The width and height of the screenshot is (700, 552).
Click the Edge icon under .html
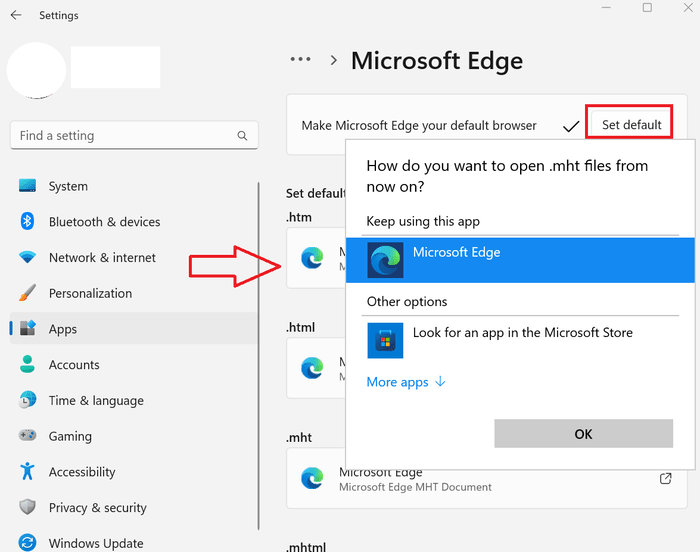coord(312,368)
